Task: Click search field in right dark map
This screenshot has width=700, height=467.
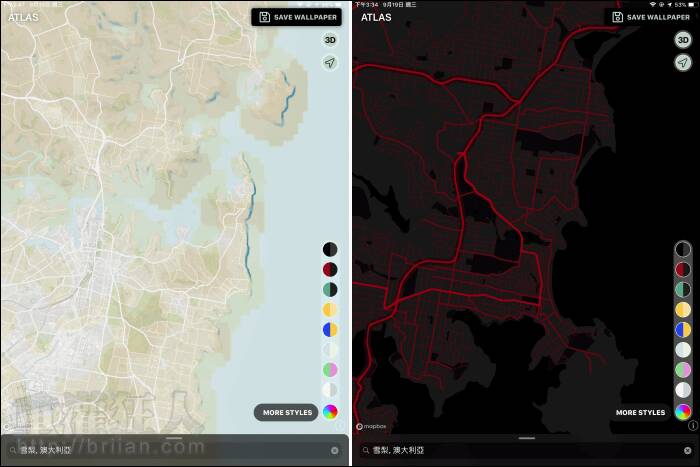Action: (527, 450)
